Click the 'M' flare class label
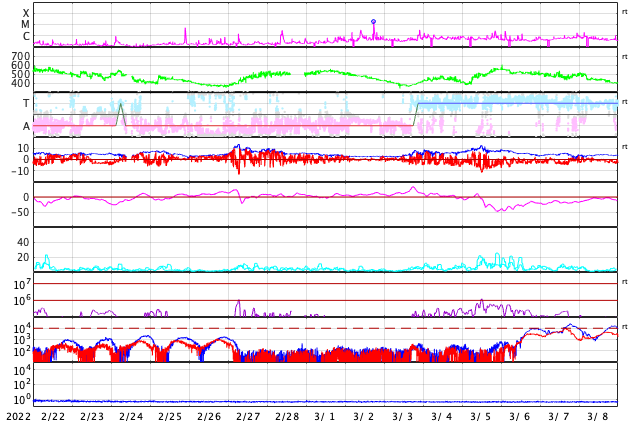This screenshot has width=634, height=424. click(x=25, y=25)
